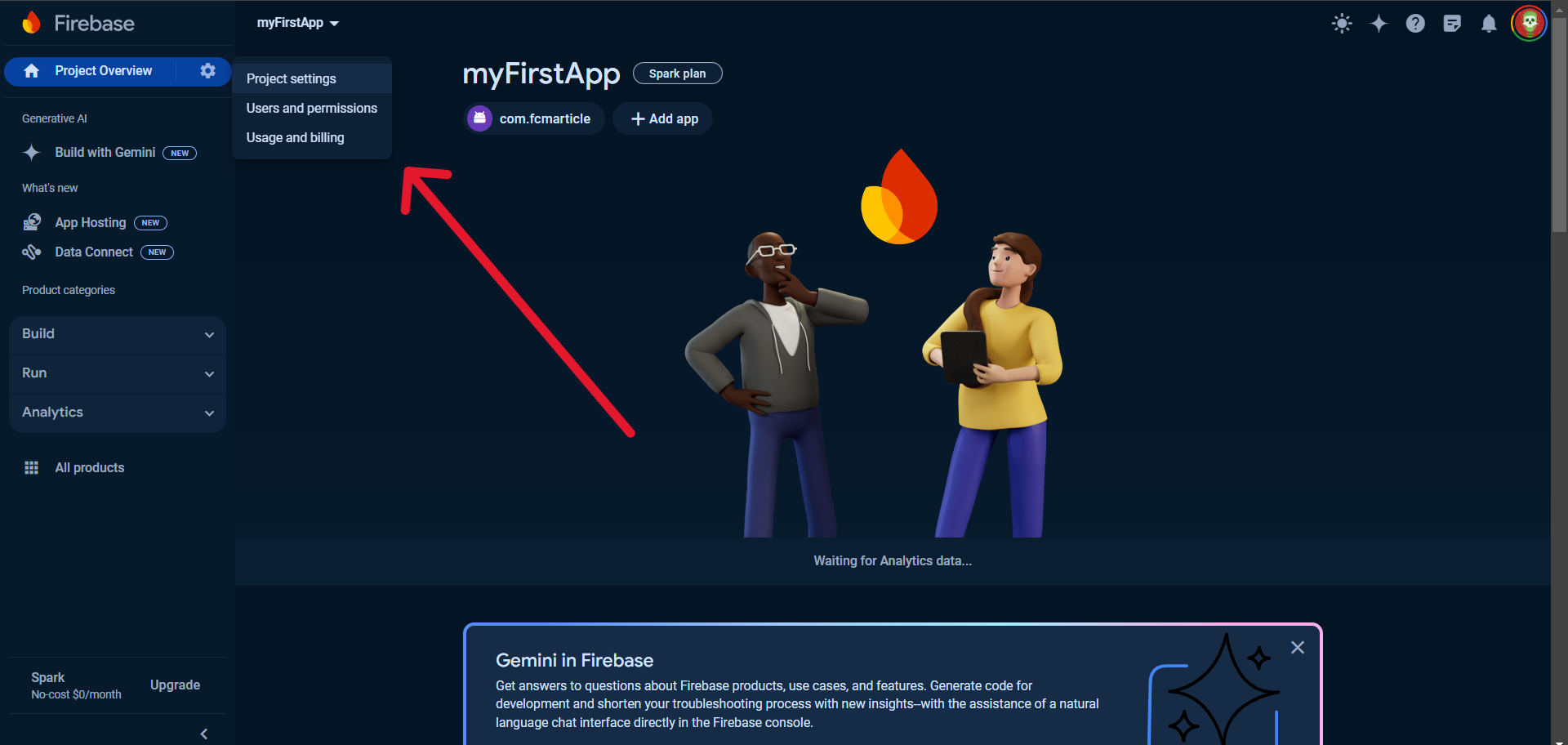Open the notifications bell
This screenshot has height=745, width=1568.
coord(1489,24)
